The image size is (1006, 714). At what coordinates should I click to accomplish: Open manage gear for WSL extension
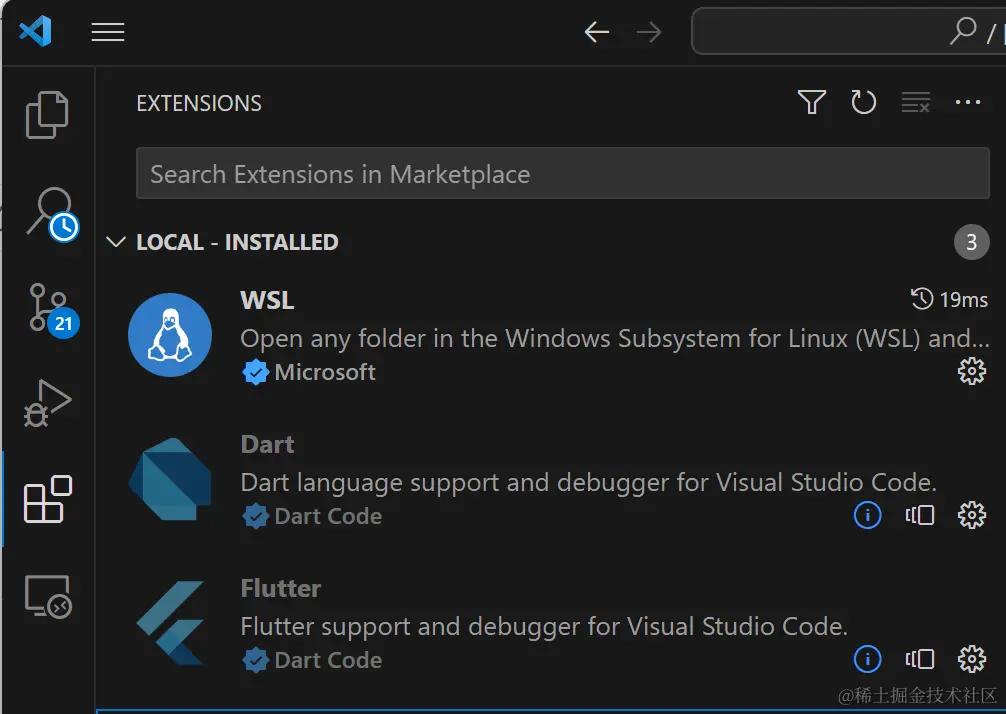(x=971, y=372)
